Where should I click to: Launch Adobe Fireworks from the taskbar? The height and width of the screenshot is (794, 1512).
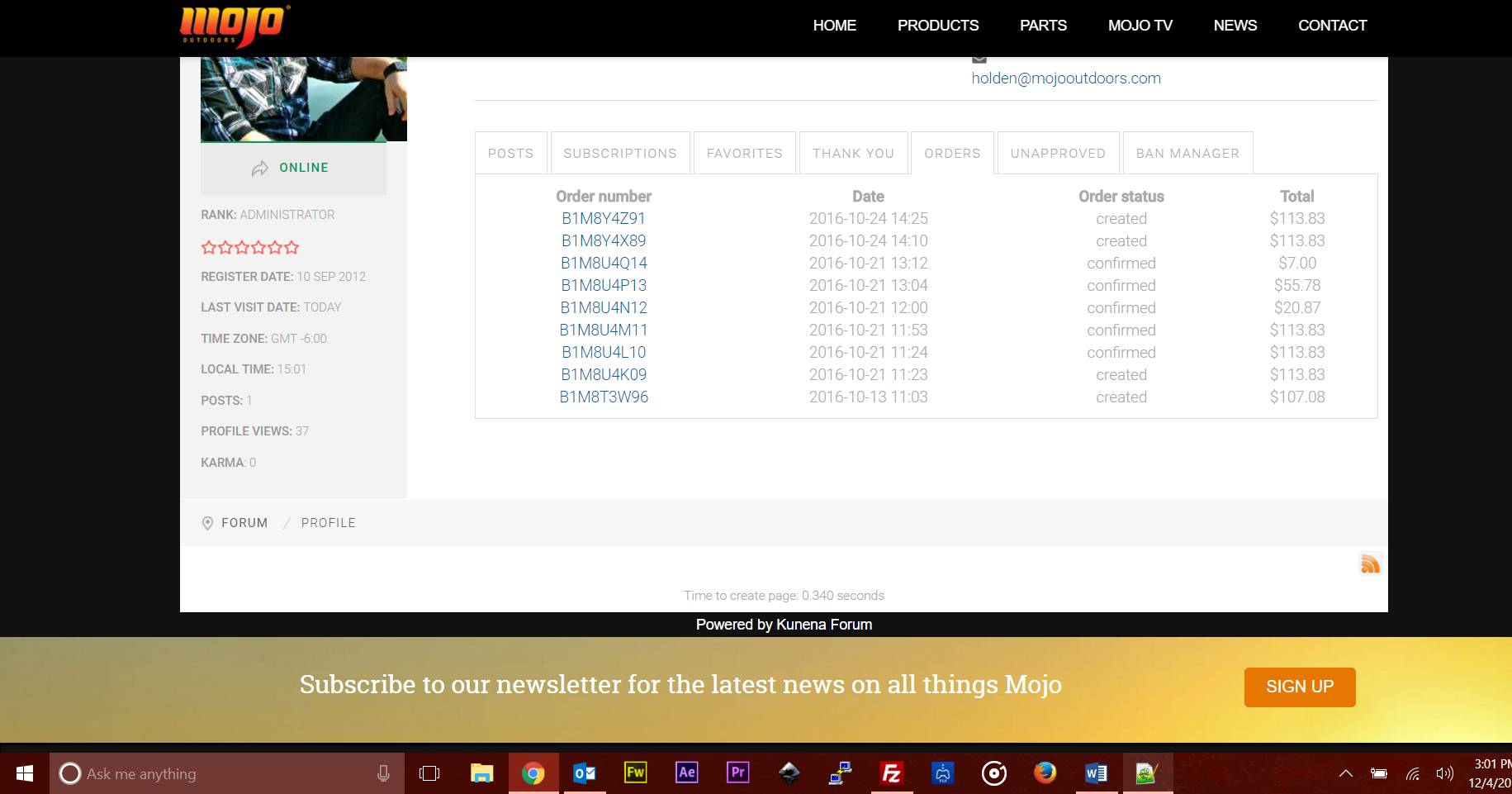[636, 773]
